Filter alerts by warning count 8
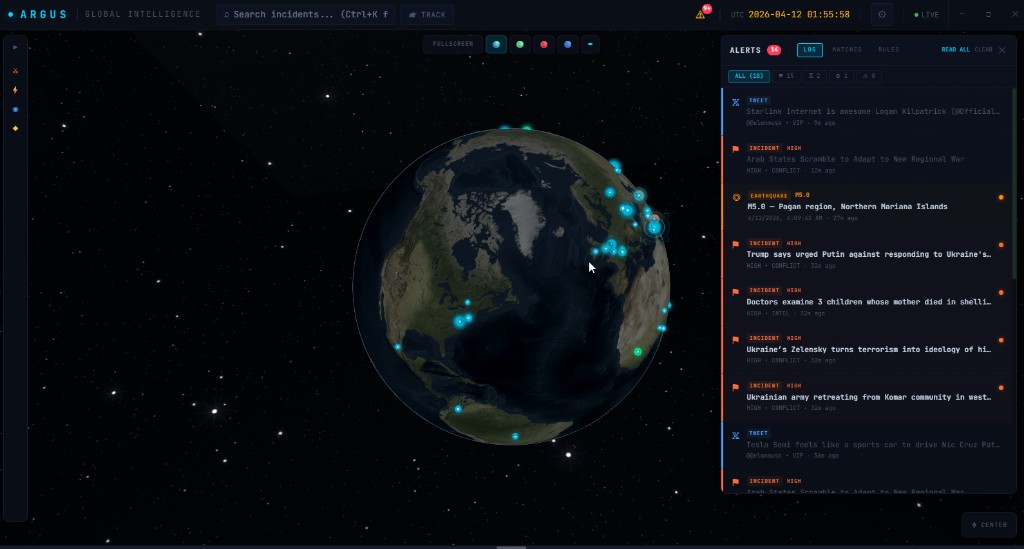The image size is (1024, 549). 869,76
